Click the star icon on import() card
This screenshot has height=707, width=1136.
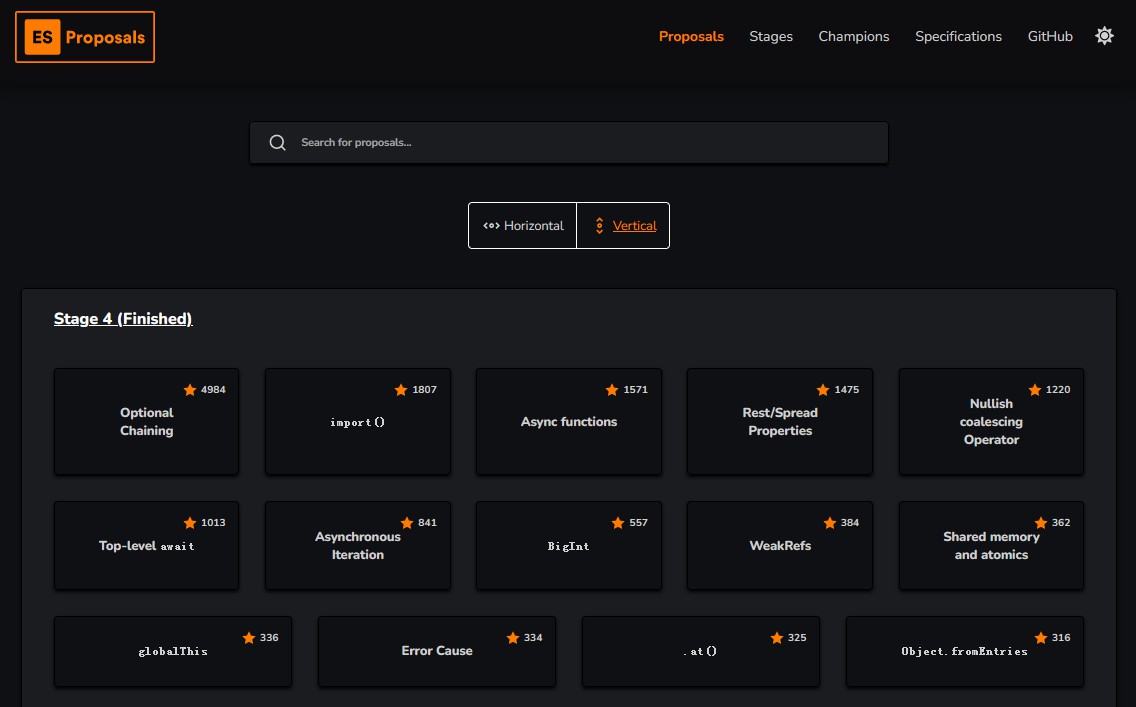pyautogui.click(x=401, y=390)
